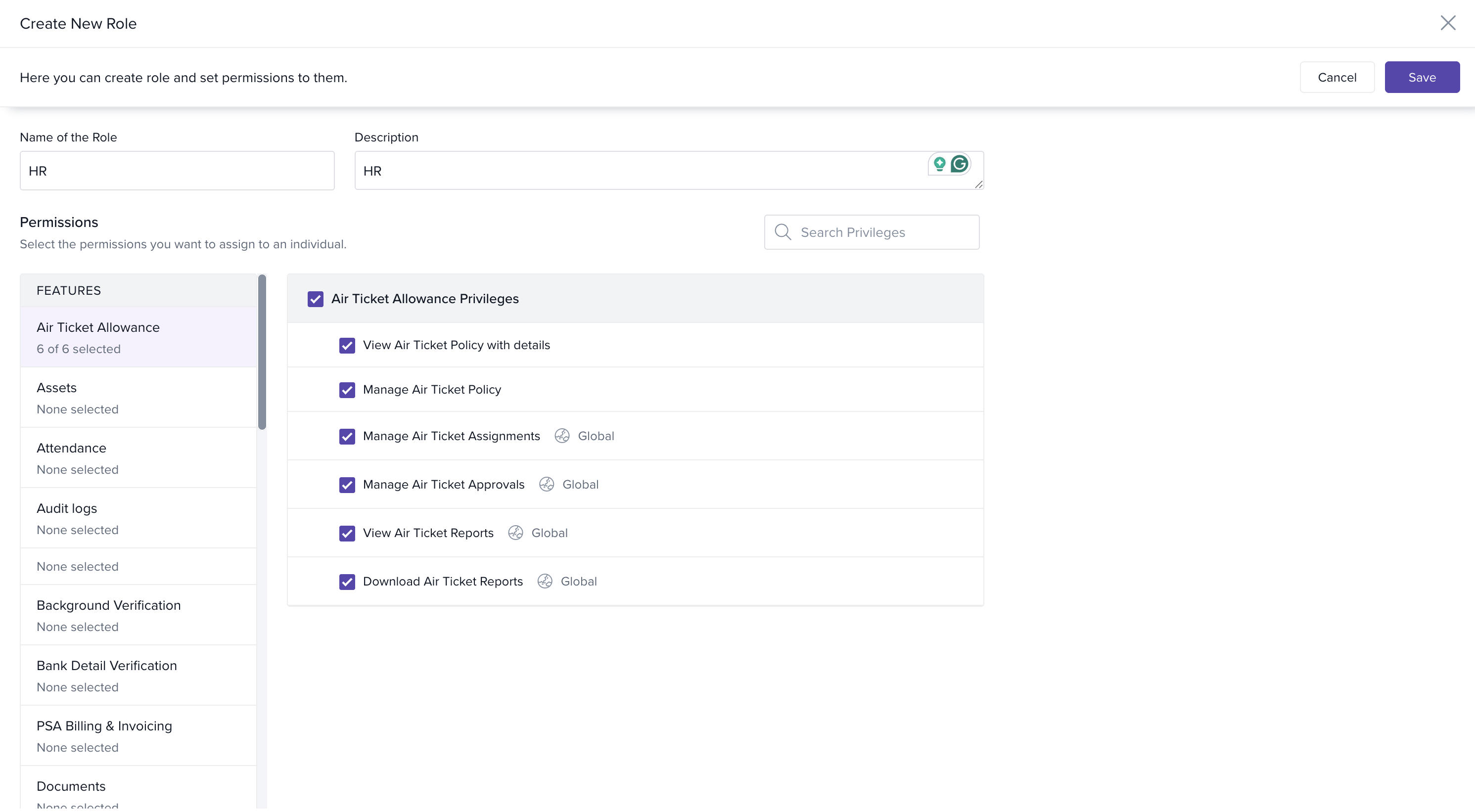Click globe icon beside Manage Air Ticket Approvals
Image resolution: width=1475 pixels, height=812 pixels.
coord(546,485)
